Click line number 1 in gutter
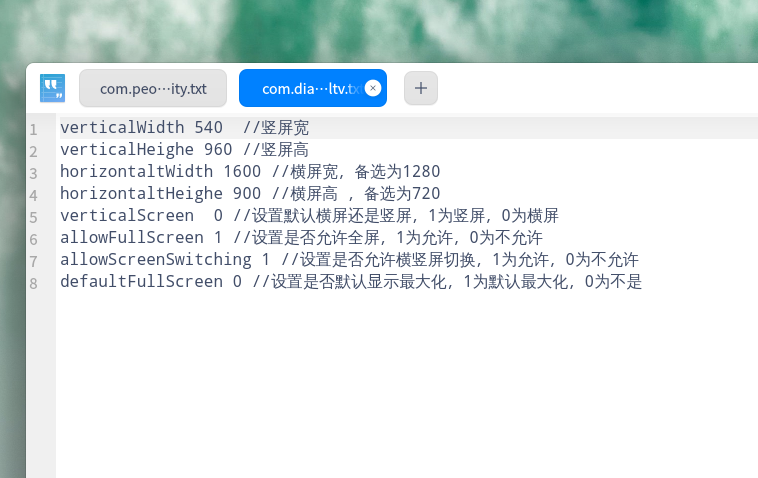The image size is (758, 478). click(33, 130)
